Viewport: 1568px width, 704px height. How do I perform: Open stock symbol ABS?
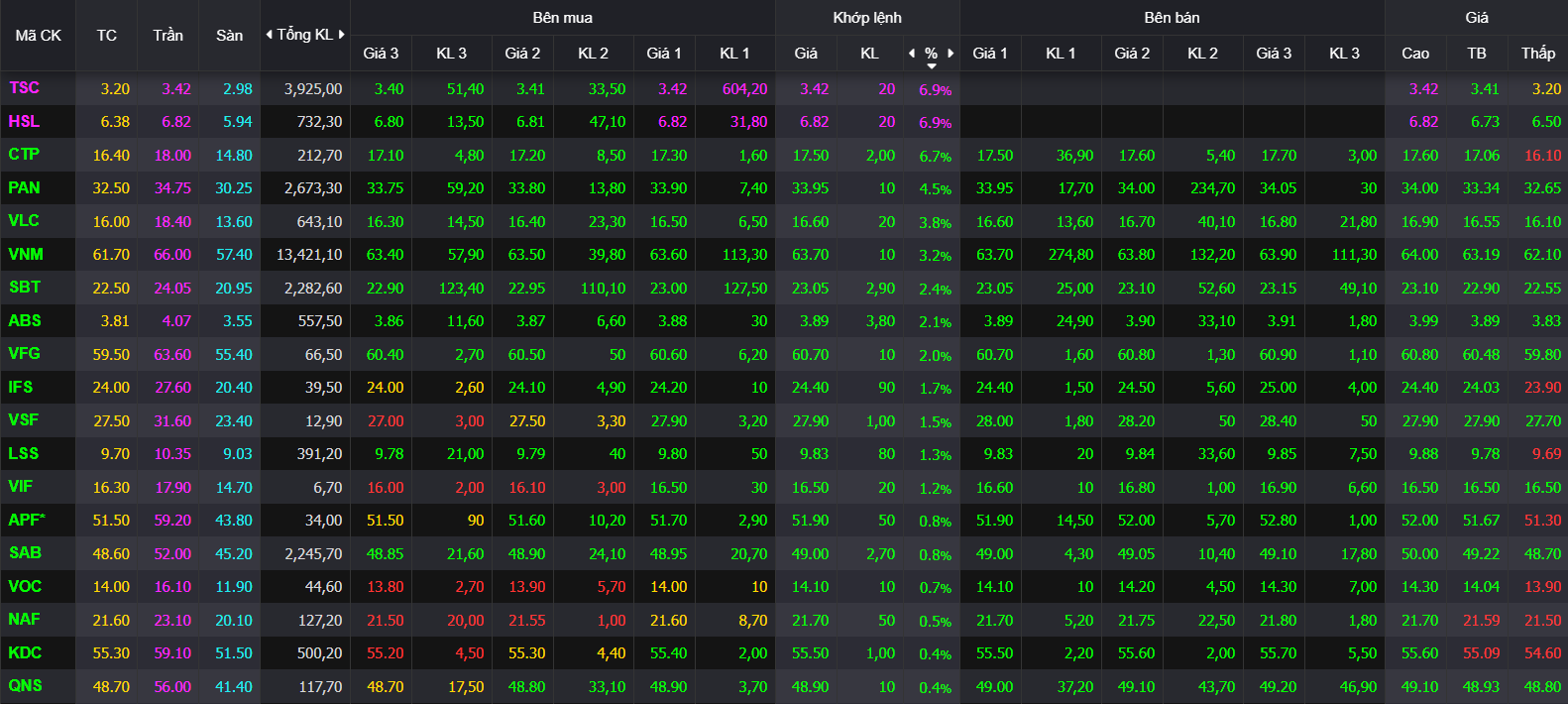[25, 320]
